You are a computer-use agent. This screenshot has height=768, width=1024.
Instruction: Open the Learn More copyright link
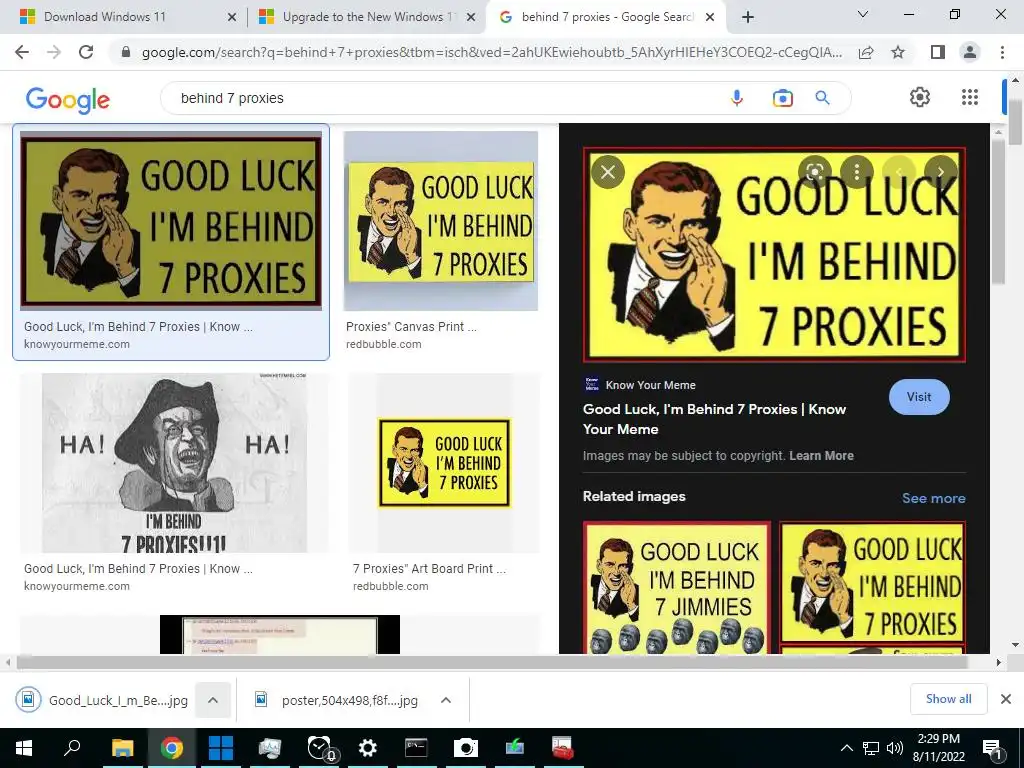(x=821, y=456)
